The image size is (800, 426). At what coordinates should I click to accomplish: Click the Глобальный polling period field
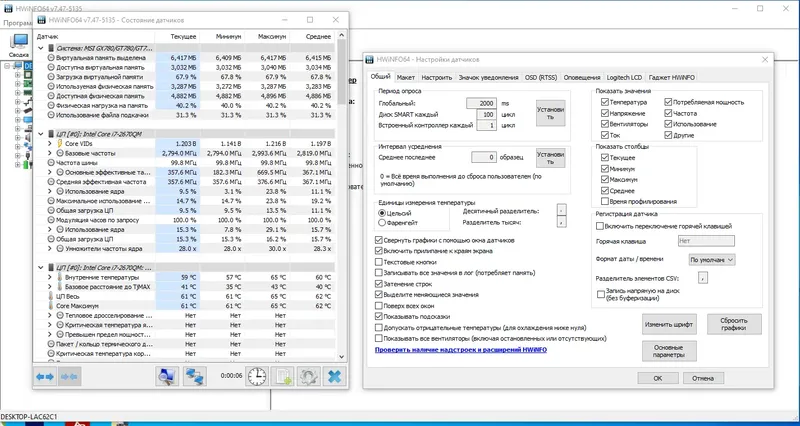tap(481, 103)
